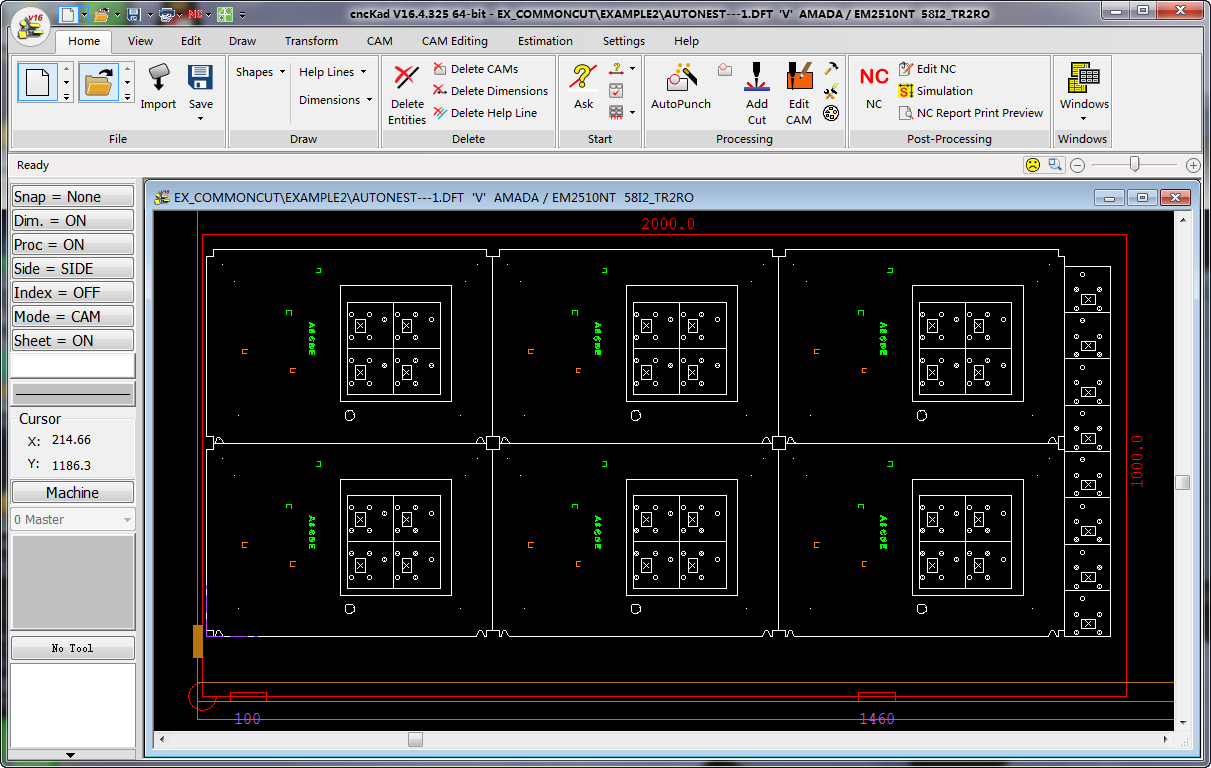Open the Settings tab
This screenshot has width=1211, height=768.
[x=623, y=41]
